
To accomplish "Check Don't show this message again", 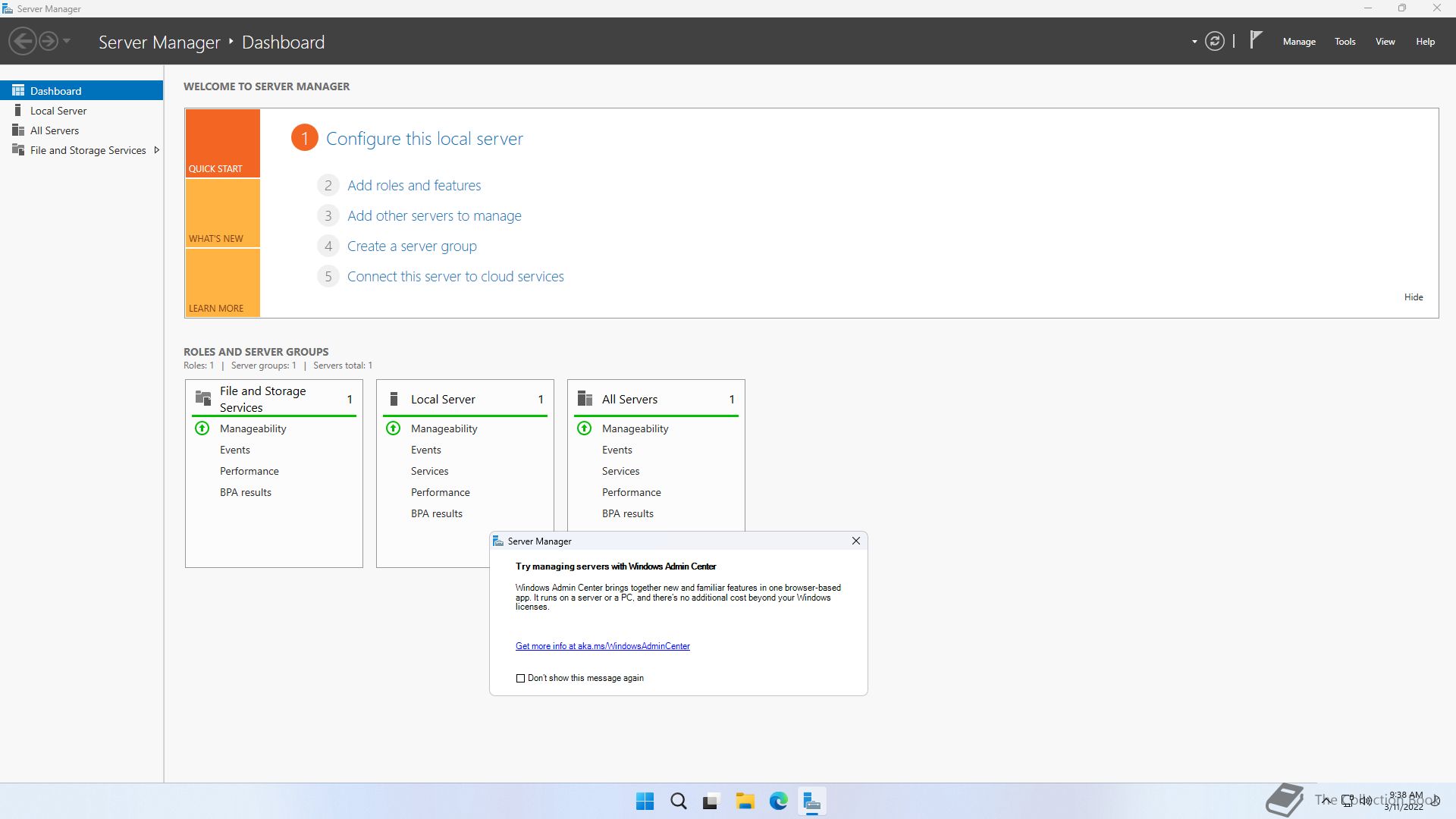I will coord(520,678).
